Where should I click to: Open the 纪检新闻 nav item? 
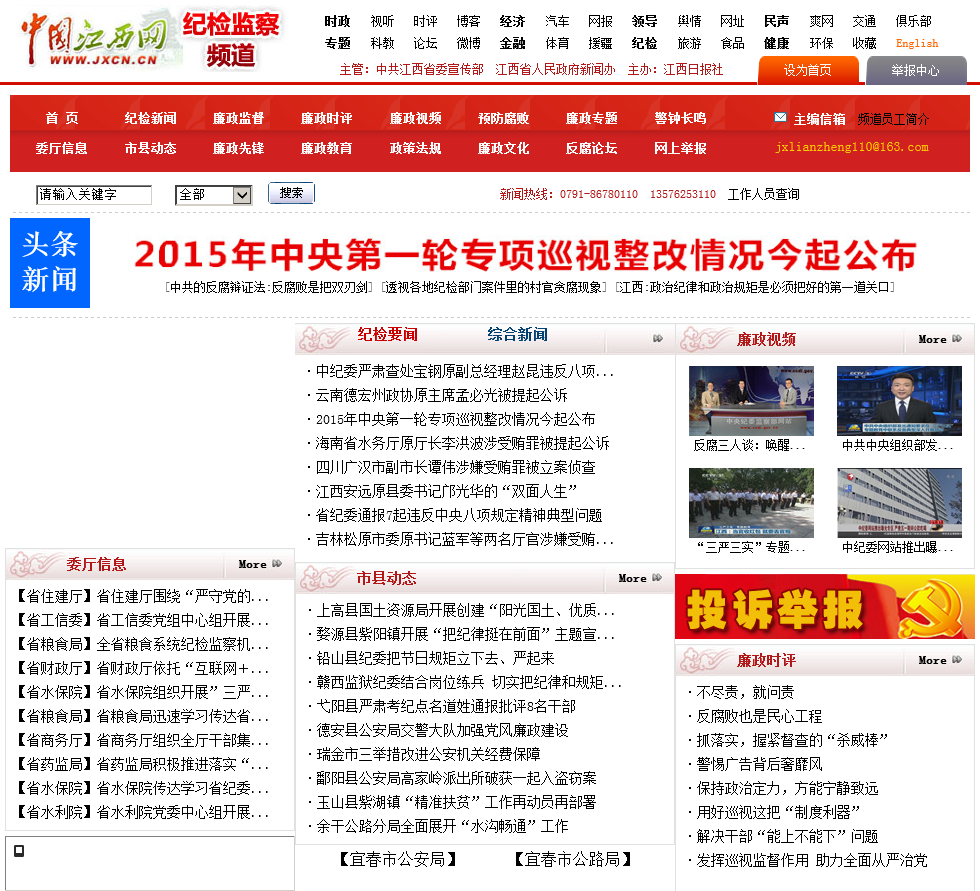150,118
